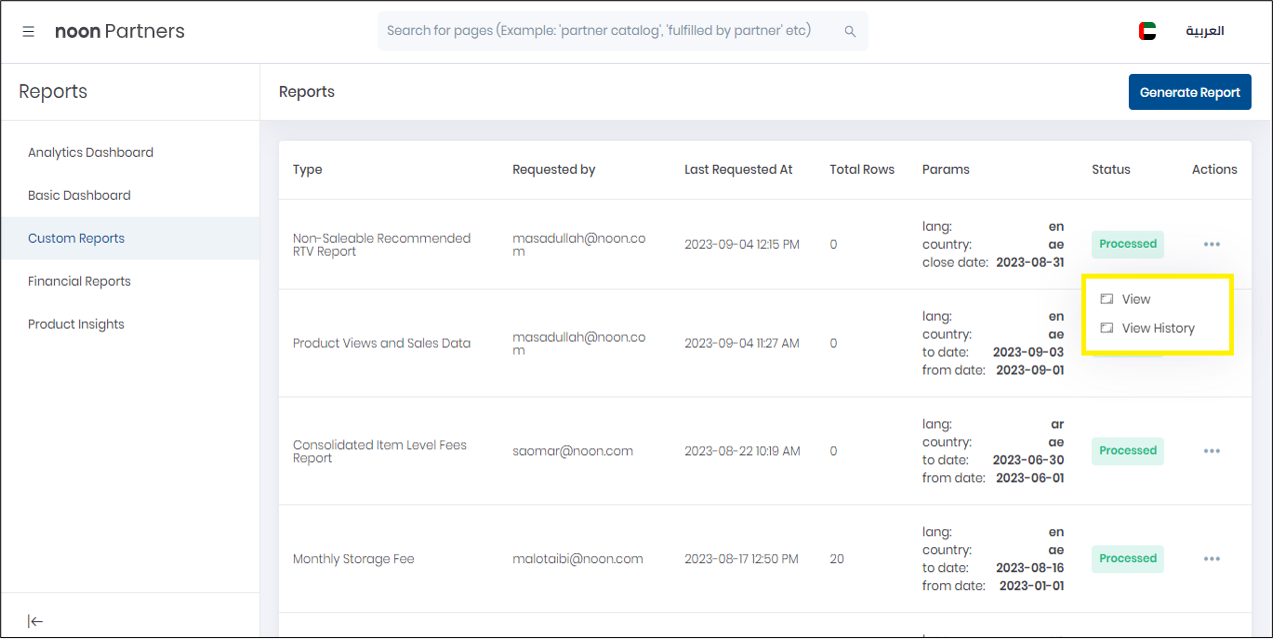Click the UAE flag country icon
1275x640 pixels.
point(1147,31)
